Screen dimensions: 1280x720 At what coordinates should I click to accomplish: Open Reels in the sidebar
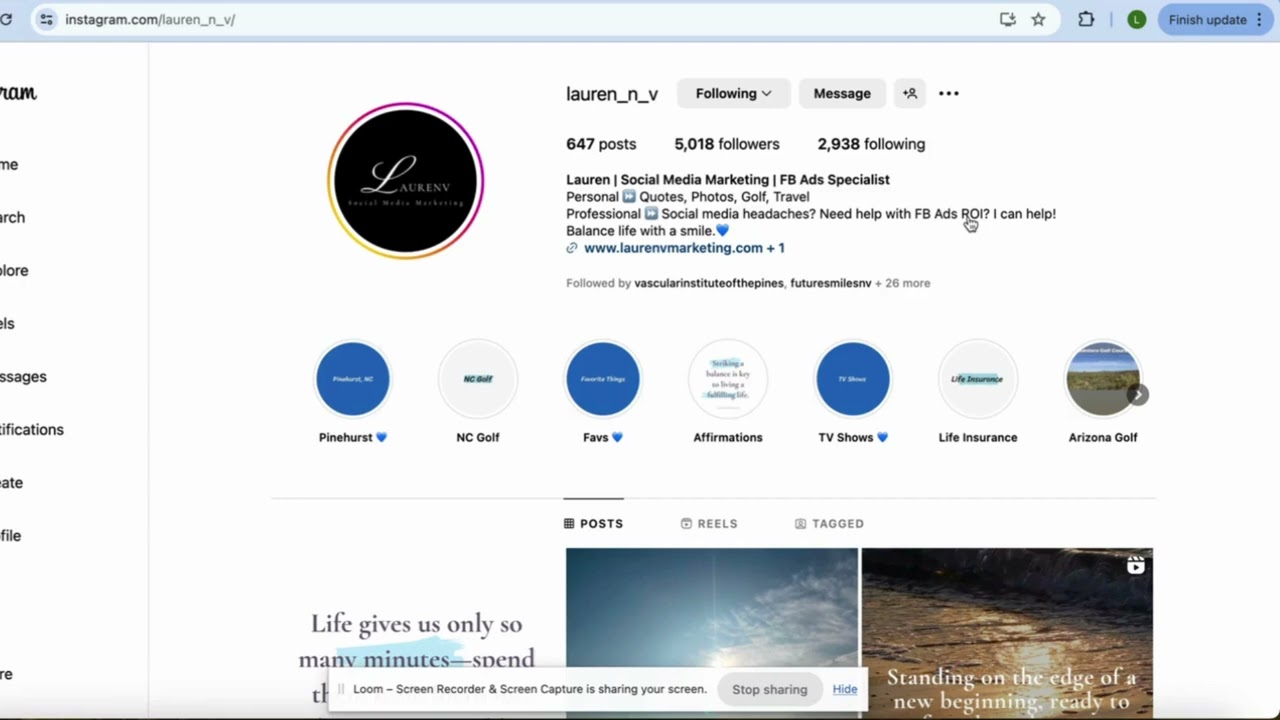pyautogui.click(x=7, y=323)
